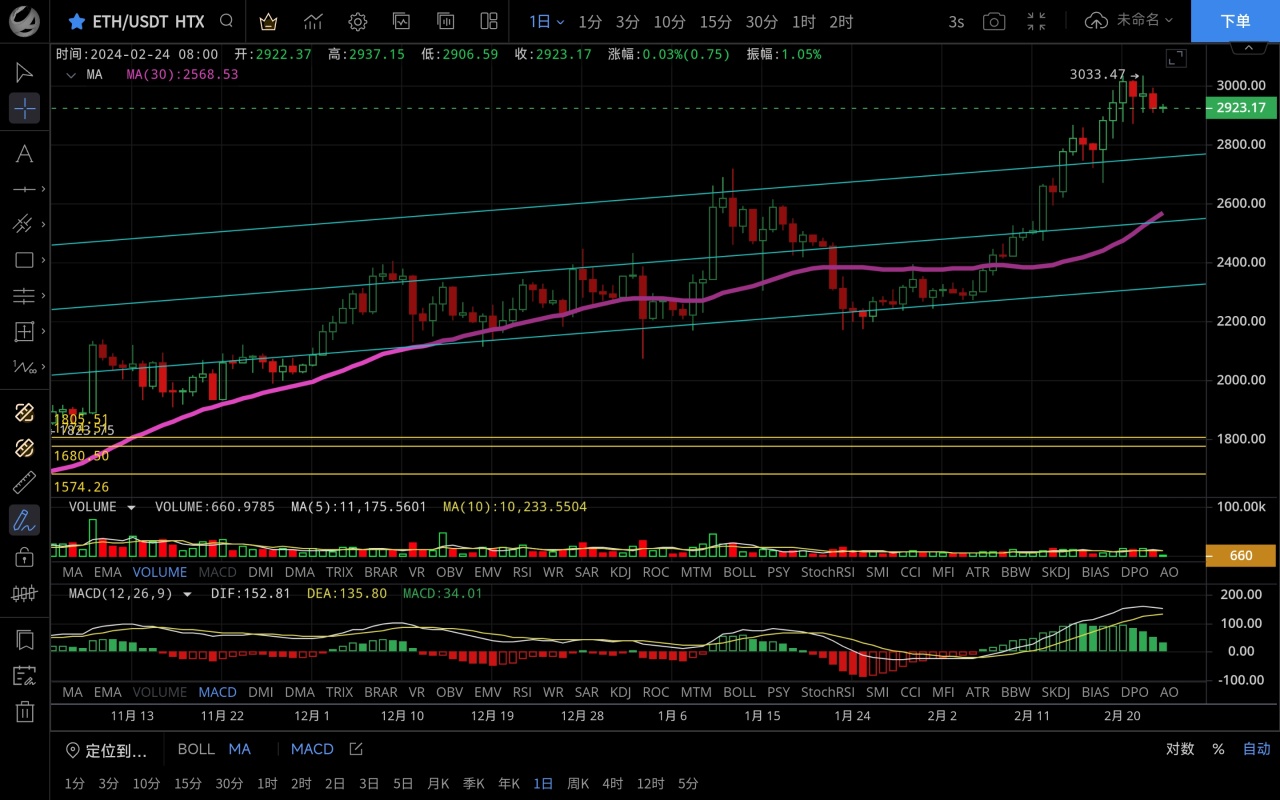
Task: Toggle ETH/USDT favorite star
Action: [x=76, y=21]
